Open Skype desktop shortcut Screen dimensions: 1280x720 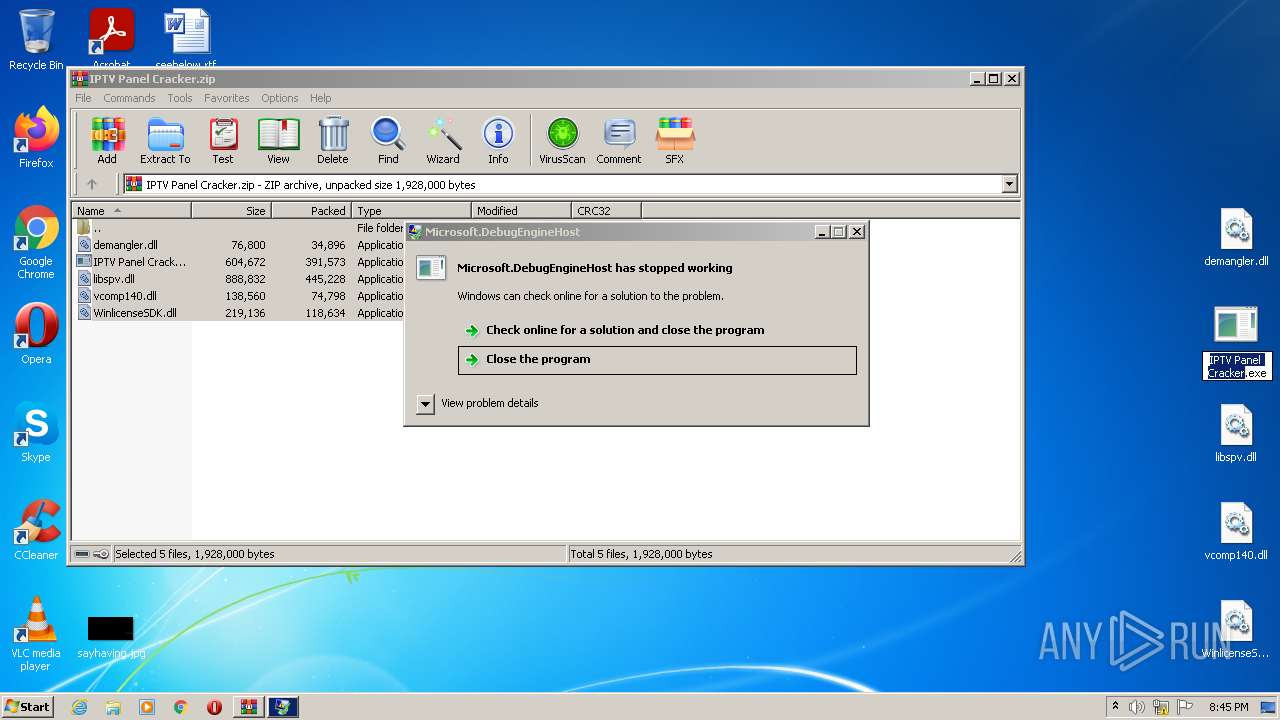[36, 432]
